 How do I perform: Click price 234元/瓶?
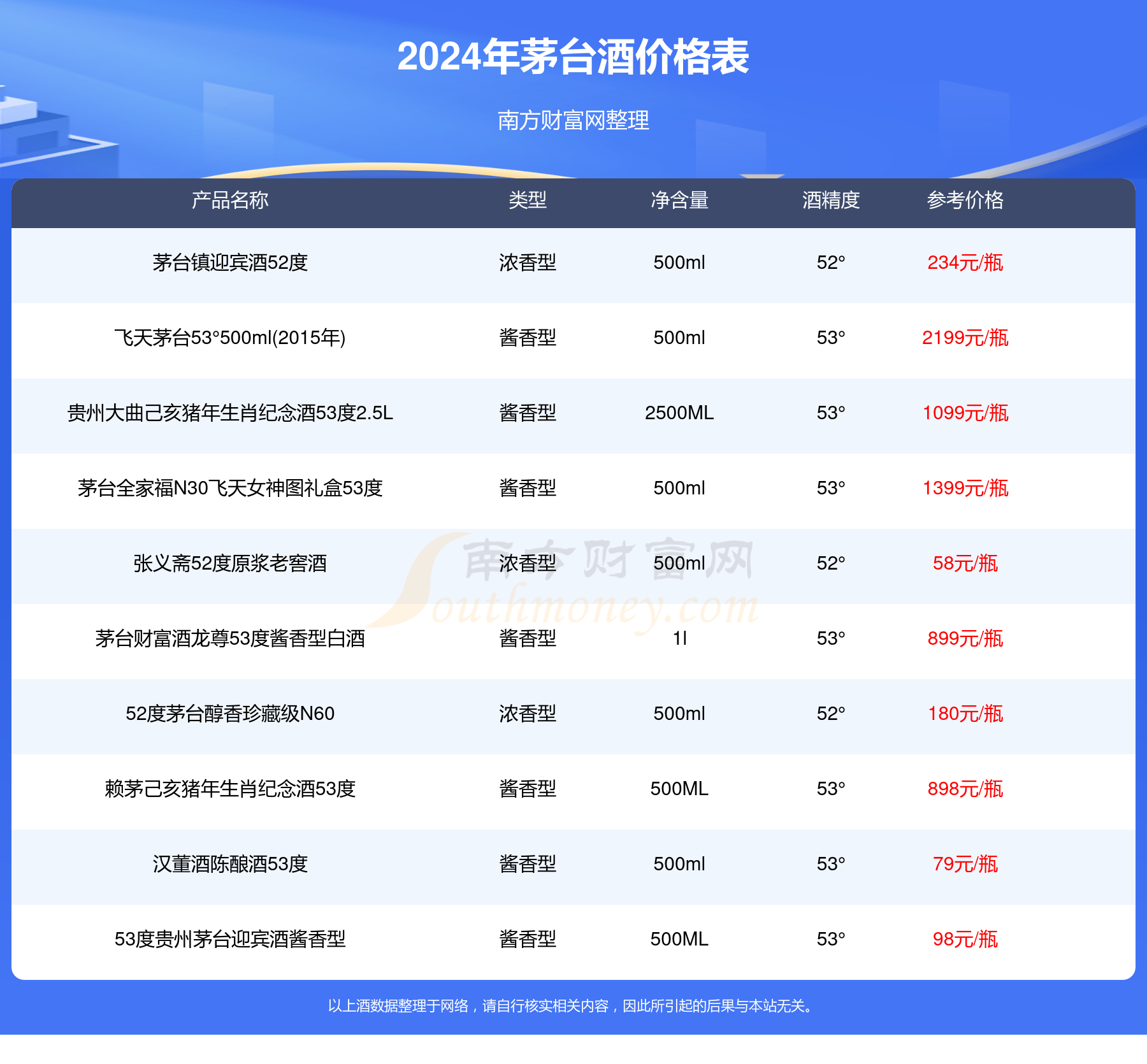click(965, 262)
